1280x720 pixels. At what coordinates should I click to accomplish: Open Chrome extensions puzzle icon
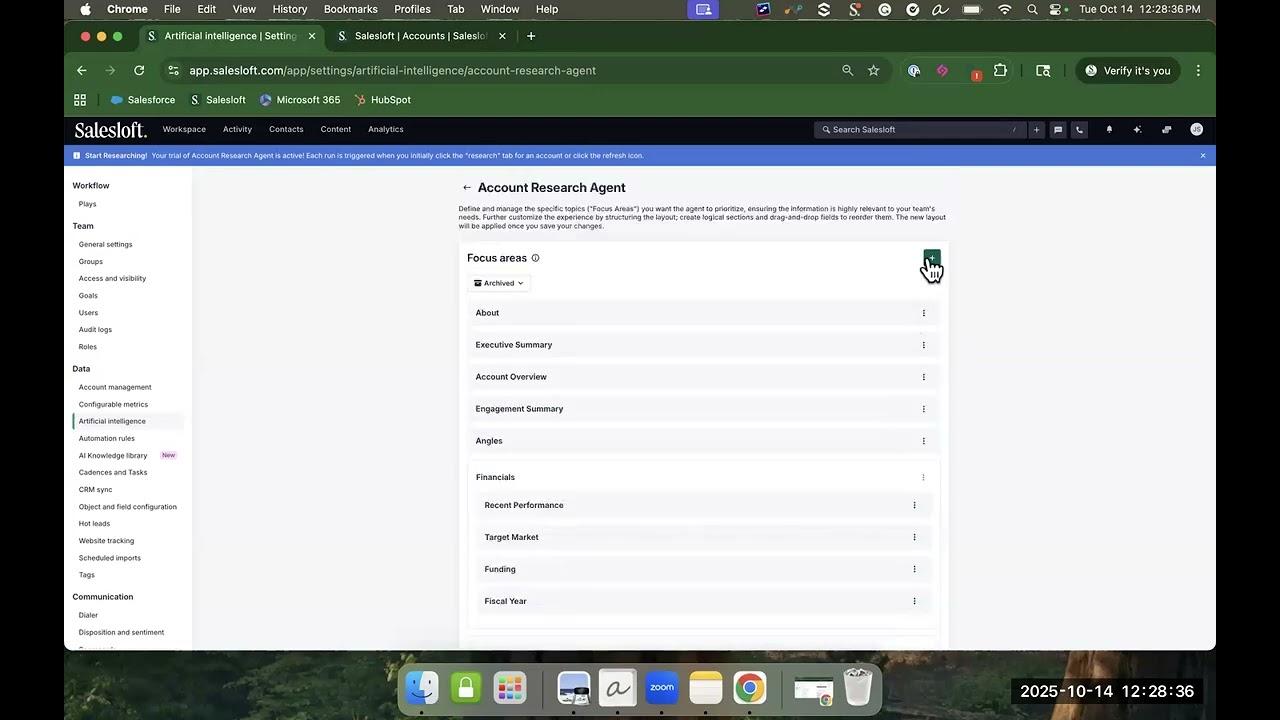click(1000, 70)
